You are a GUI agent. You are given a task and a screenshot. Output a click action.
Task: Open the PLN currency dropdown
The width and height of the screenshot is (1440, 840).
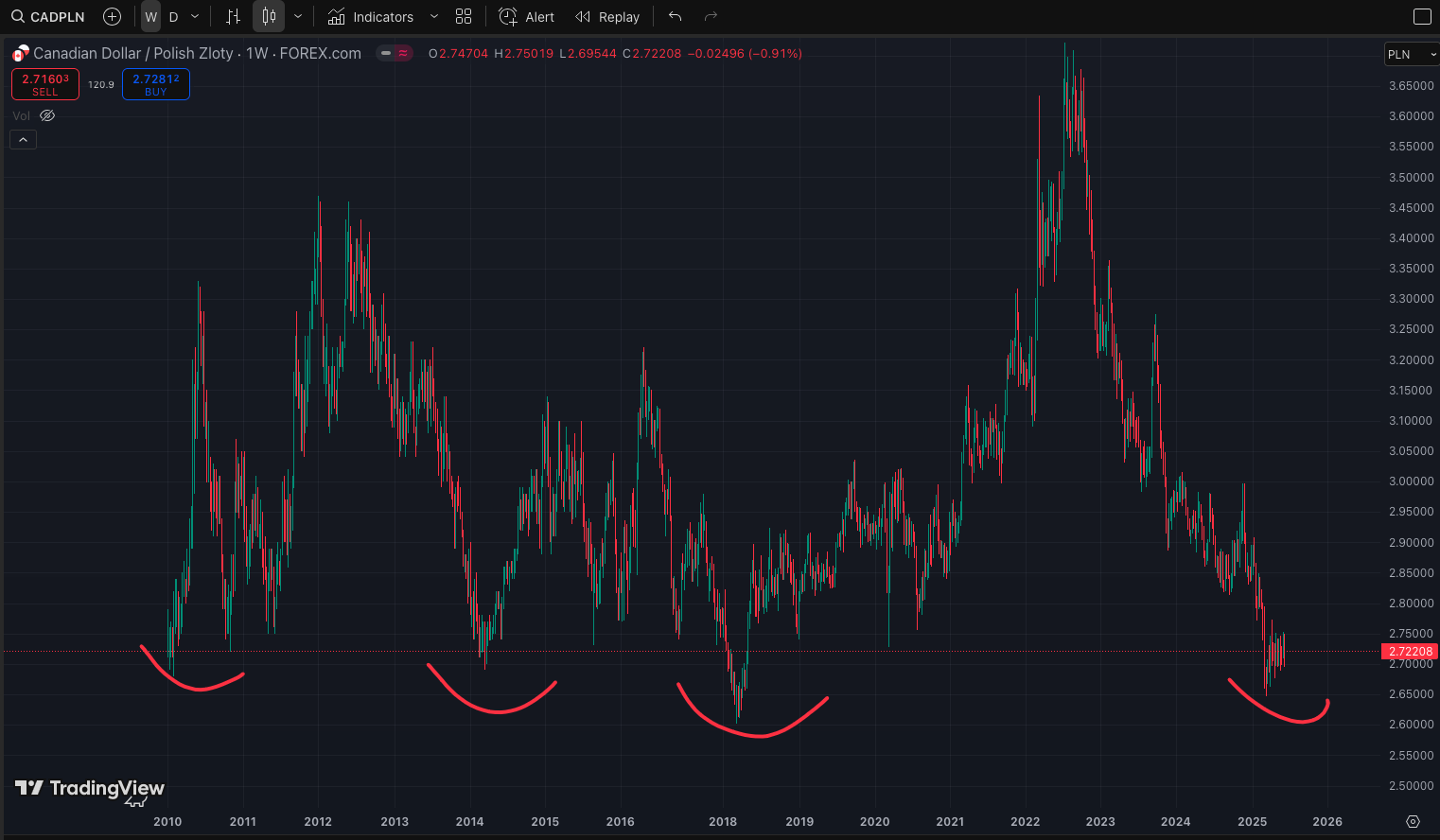(1410, 54)
